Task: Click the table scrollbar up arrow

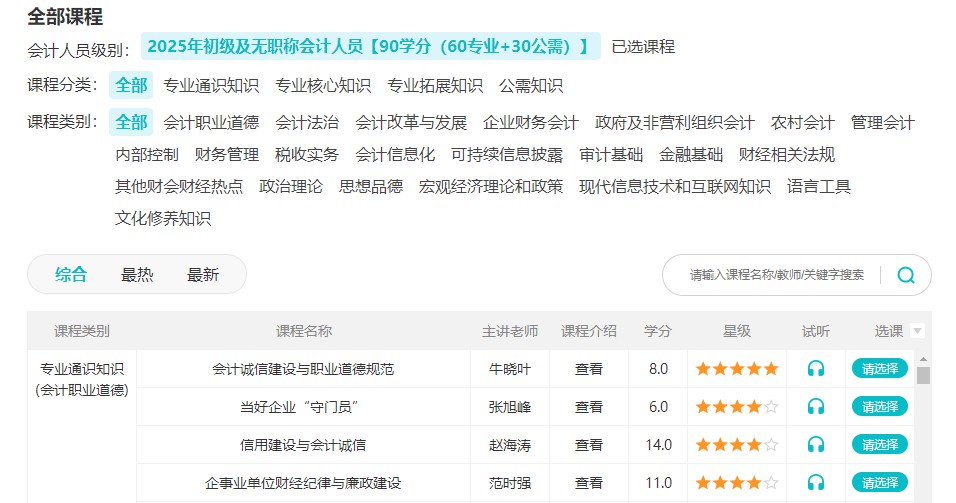Action: [923, 359]
